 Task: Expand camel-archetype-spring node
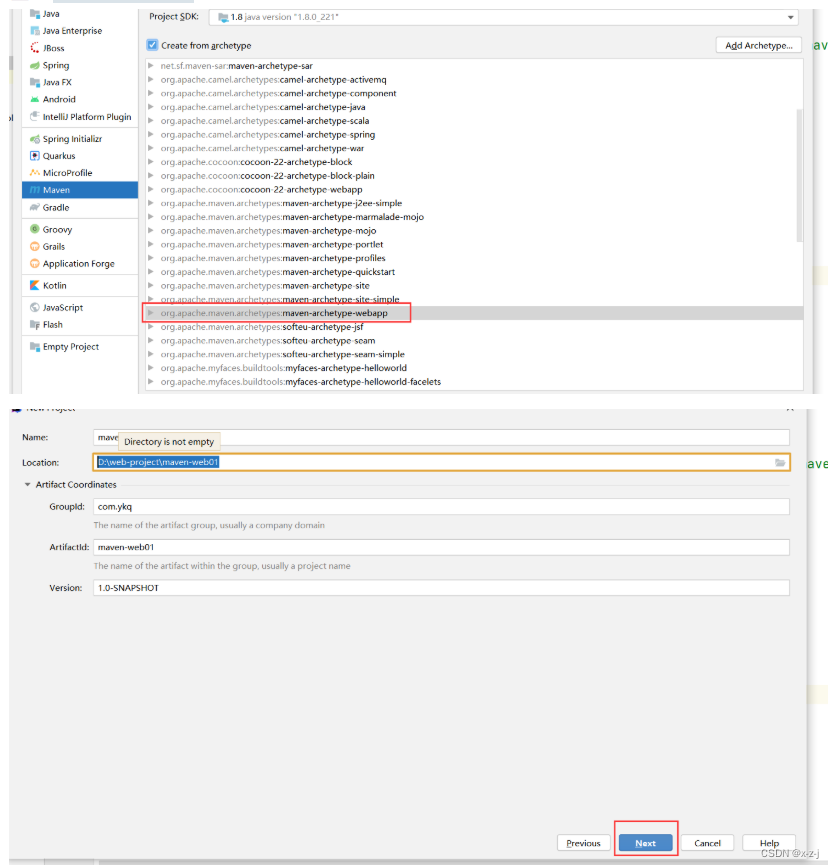point(151,135)
